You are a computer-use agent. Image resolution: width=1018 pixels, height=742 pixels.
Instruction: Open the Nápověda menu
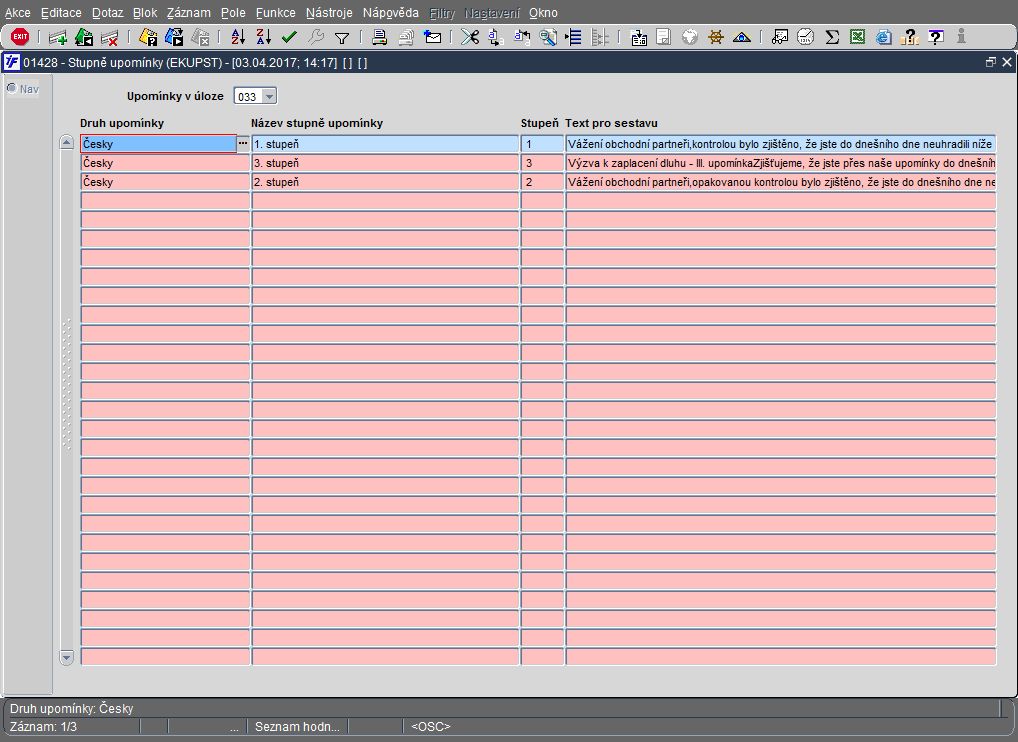click(391, 13)
